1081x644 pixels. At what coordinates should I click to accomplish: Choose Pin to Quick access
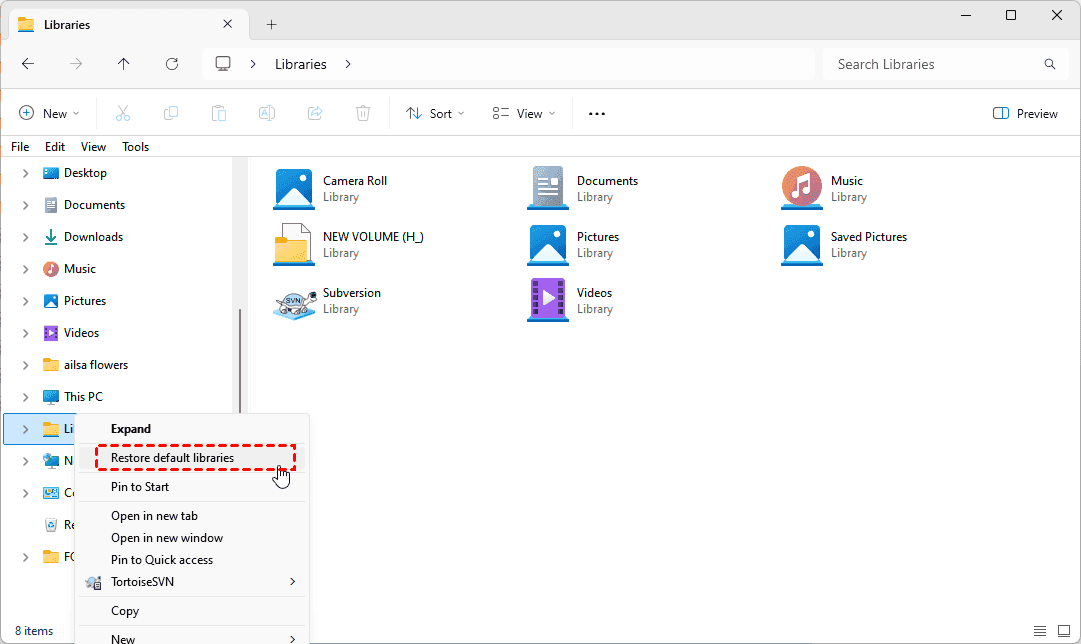pyautogui.click(x=161, y=560)
